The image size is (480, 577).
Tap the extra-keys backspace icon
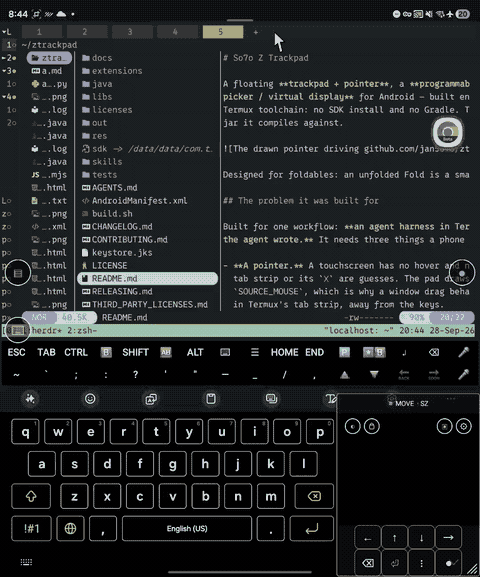(434, 353)
